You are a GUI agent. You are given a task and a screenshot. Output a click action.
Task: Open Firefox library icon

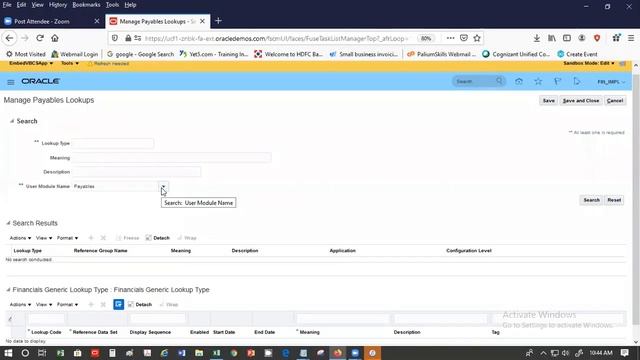(x=552, y=38)
